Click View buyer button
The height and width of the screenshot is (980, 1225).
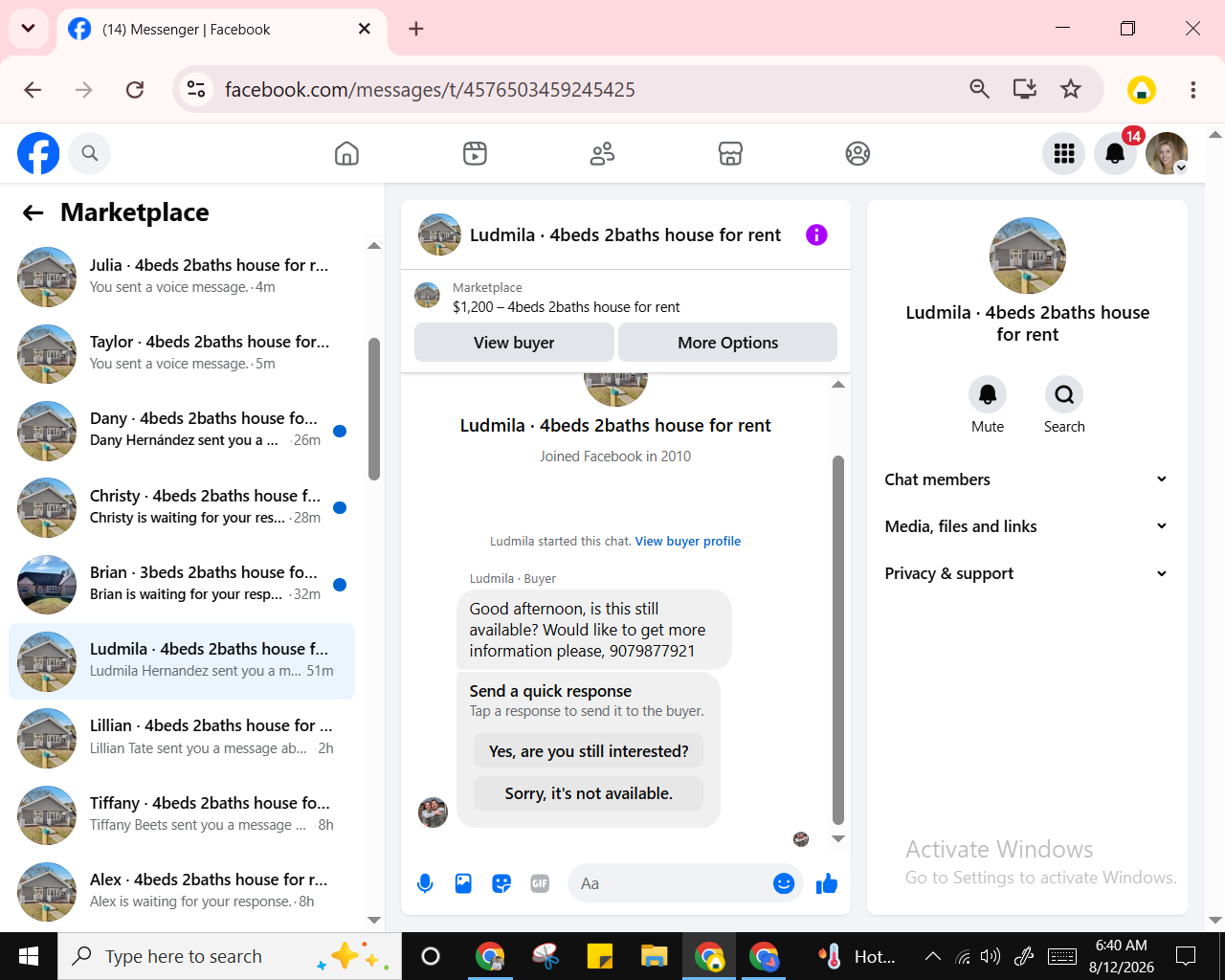[514, 343]
